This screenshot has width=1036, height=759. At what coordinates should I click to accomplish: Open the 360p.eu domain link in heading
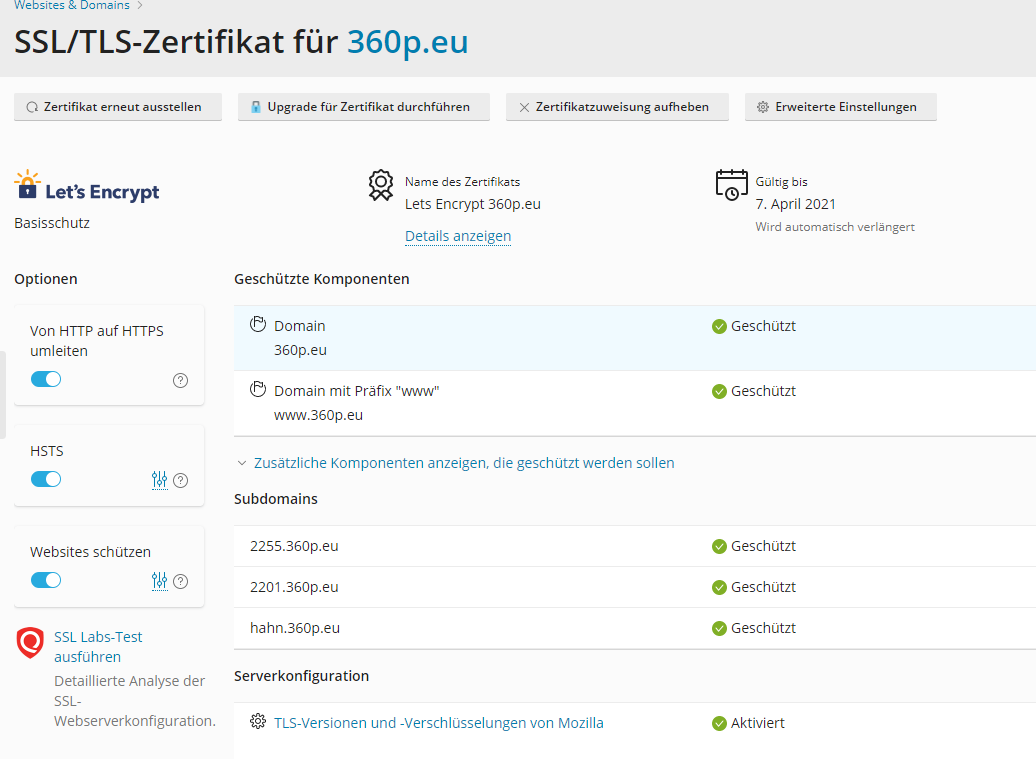pos(407,42)
